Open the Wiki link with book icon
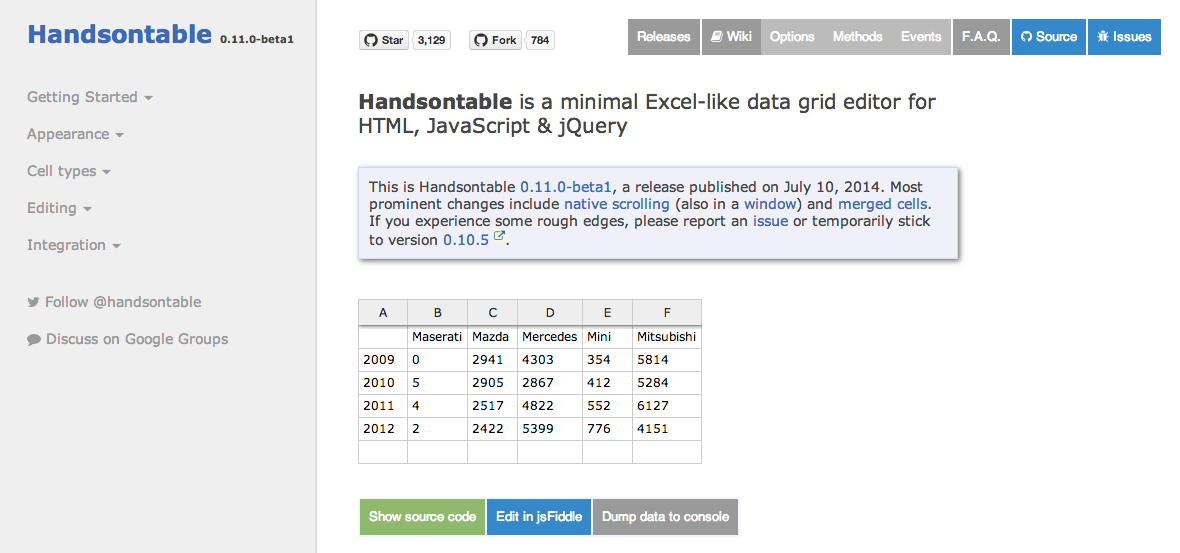This screenshot has height=553, width=1180. 731,37
